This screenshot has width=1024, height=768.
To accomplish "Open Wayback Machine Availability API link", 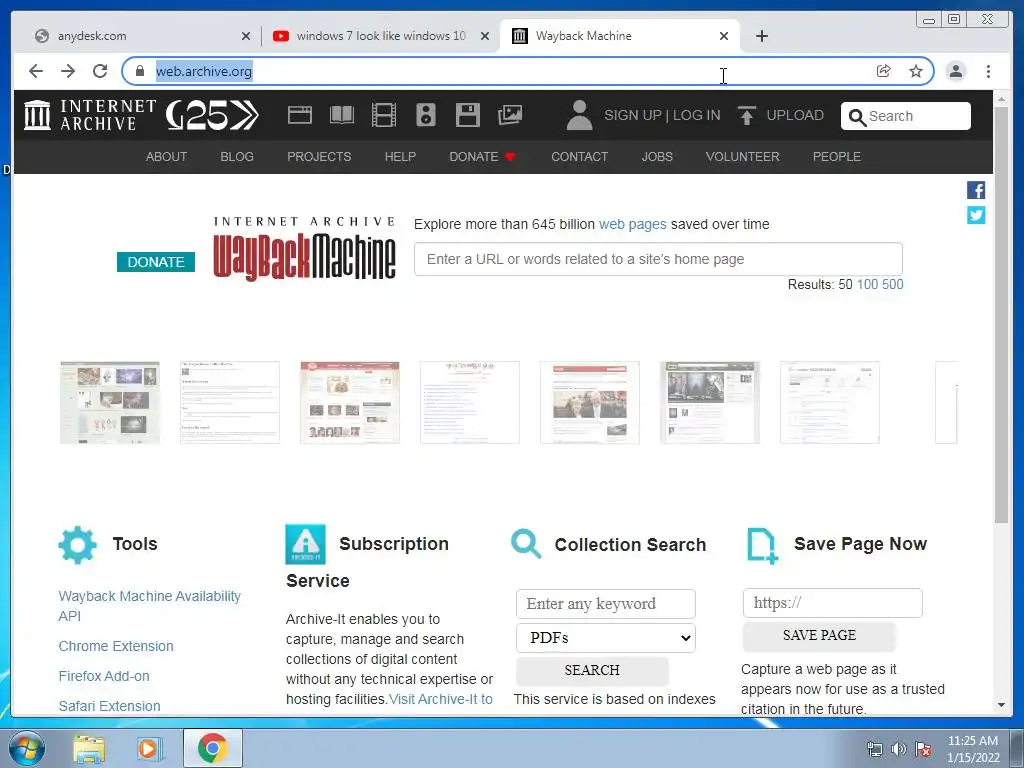I will pyautogui.click(x=150, y=606).
